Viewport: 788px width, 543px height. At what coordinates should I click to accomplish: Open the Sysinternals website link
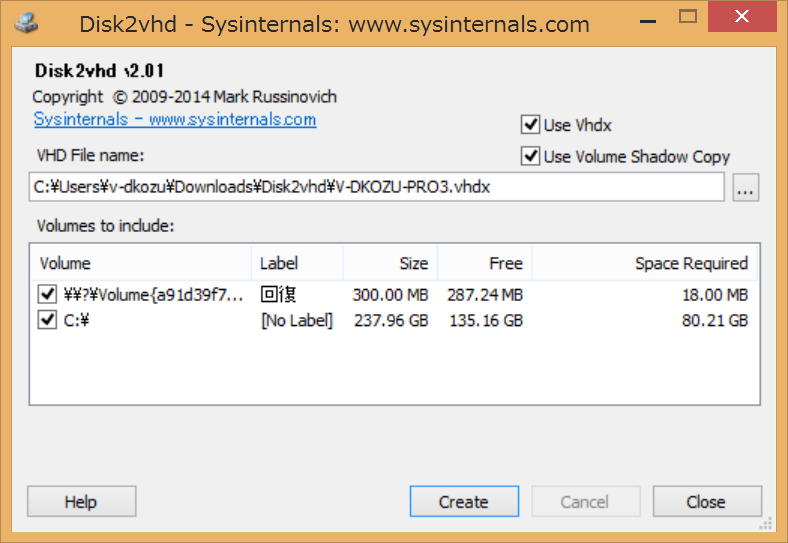pyautogui.click(x=175, y=120)
